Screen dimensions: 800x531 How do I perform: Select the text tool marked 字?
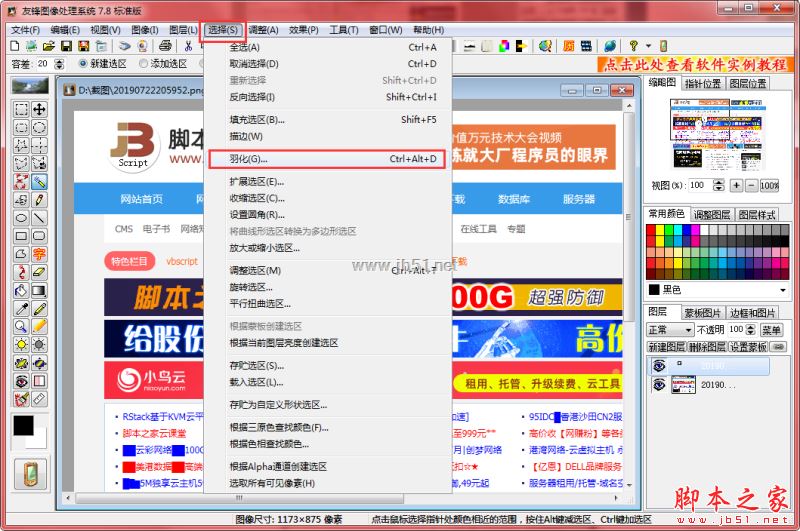(39, 254)
